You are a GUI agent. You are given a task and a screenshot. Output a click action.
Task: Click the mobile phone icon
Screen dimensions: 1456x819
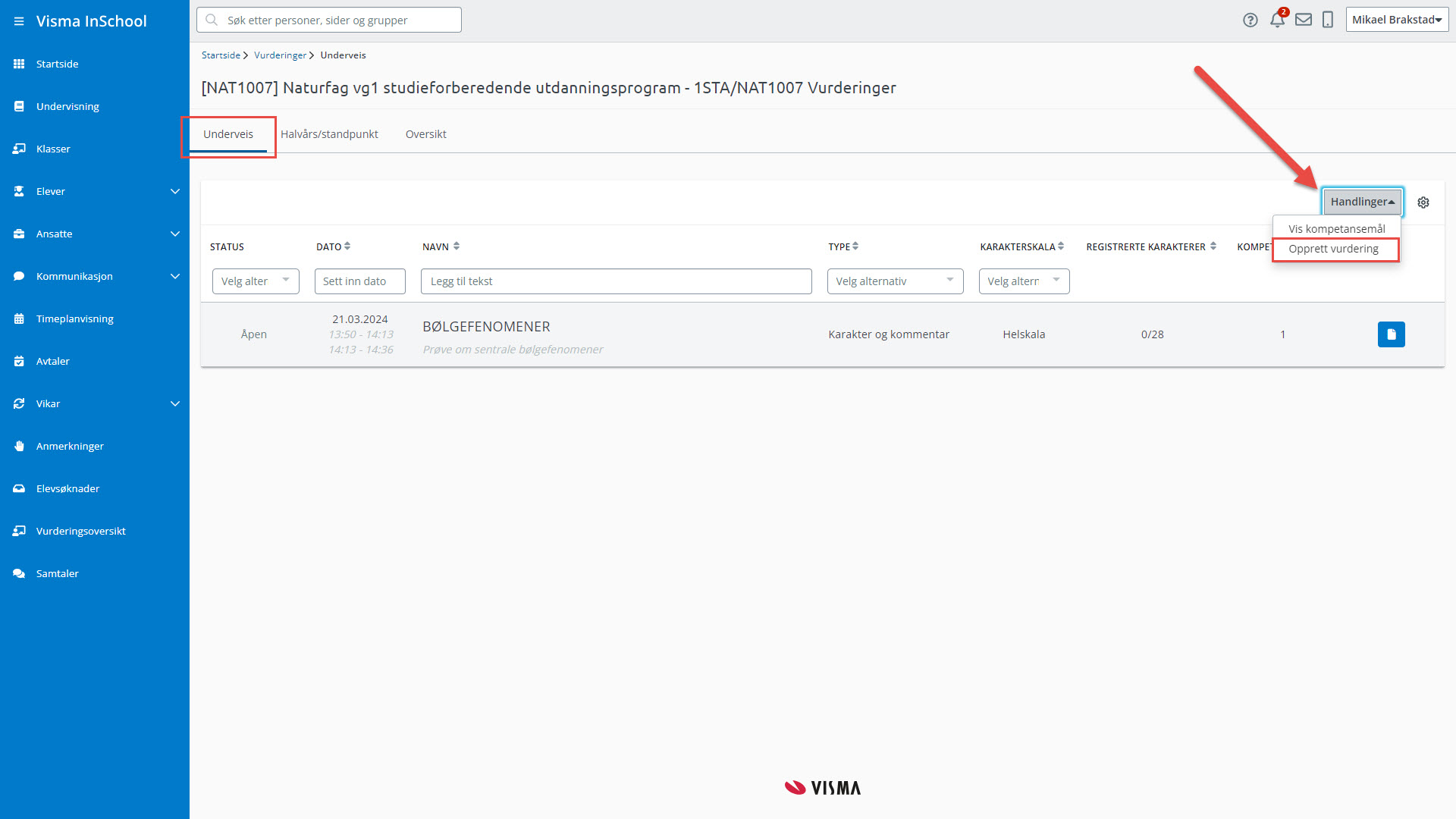1328,20
